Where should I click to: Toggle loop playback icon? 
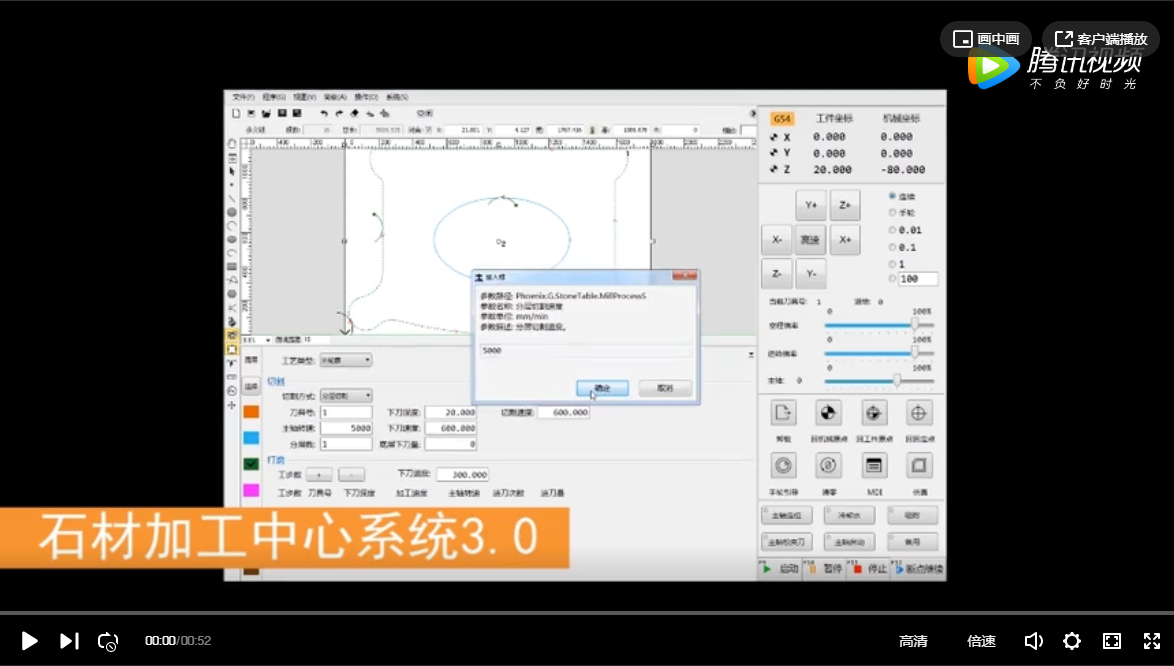click(x=108, y=641)
